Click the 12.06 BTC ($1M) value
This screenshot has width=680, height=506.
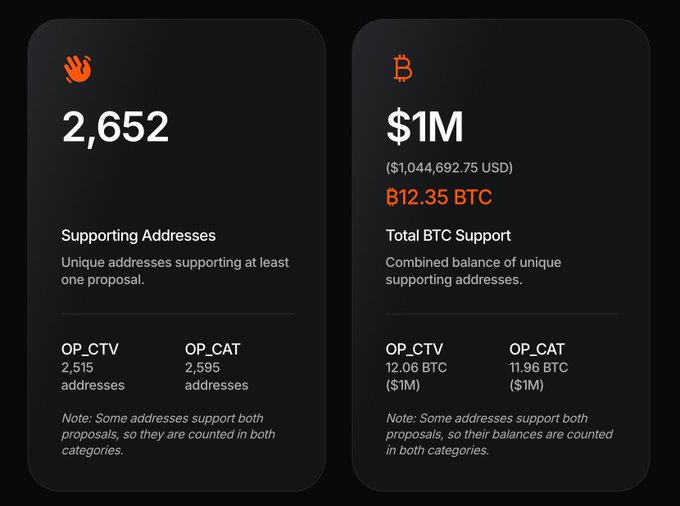416,376
